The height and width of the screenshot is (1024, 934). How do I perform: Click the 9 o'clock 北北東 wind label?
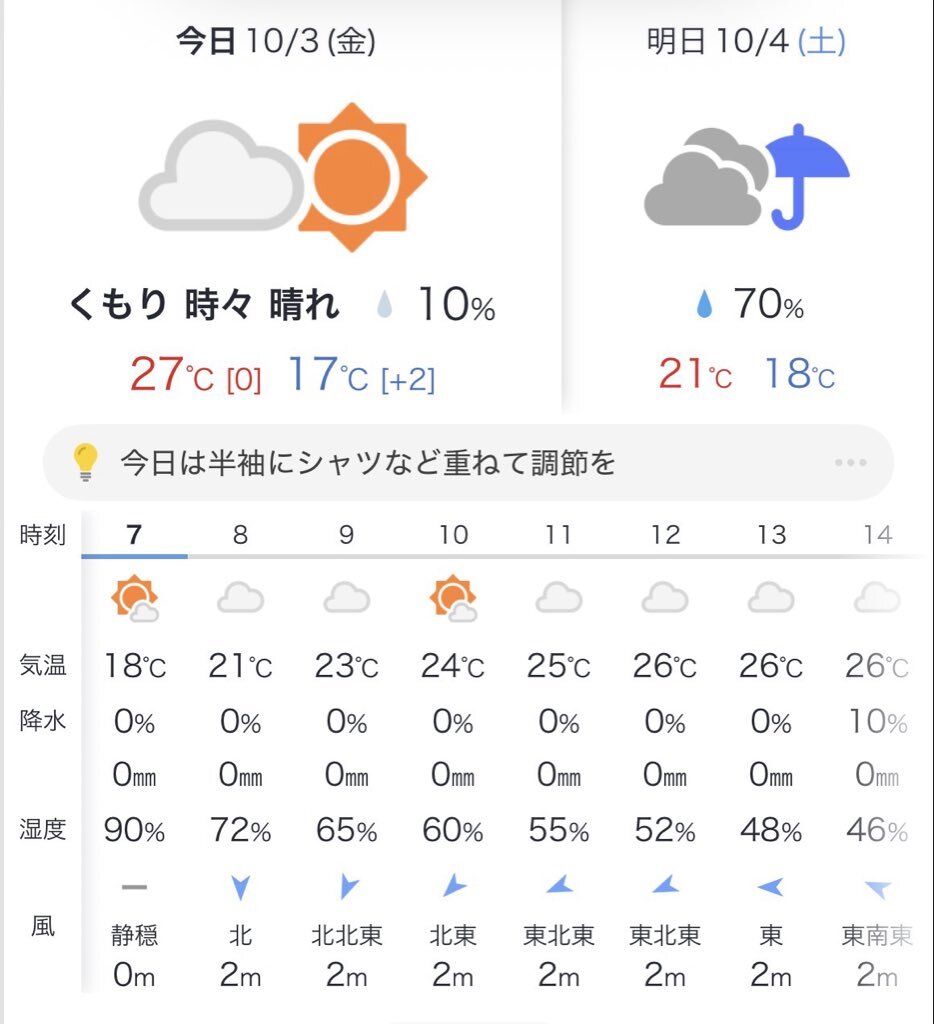point(347,935)
